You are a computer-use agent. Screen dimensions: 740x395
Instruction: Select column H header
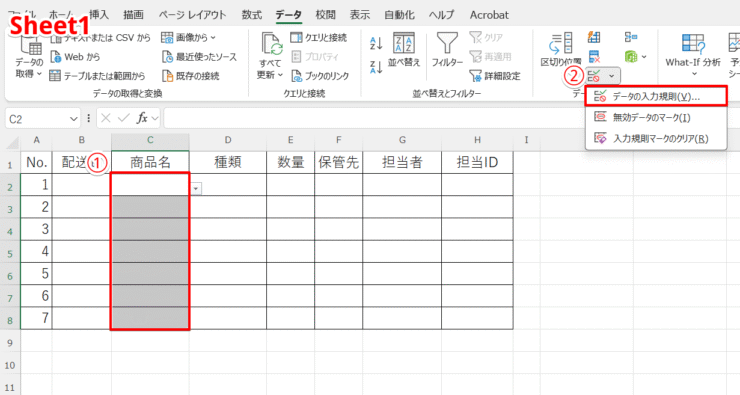coord(477,140)
